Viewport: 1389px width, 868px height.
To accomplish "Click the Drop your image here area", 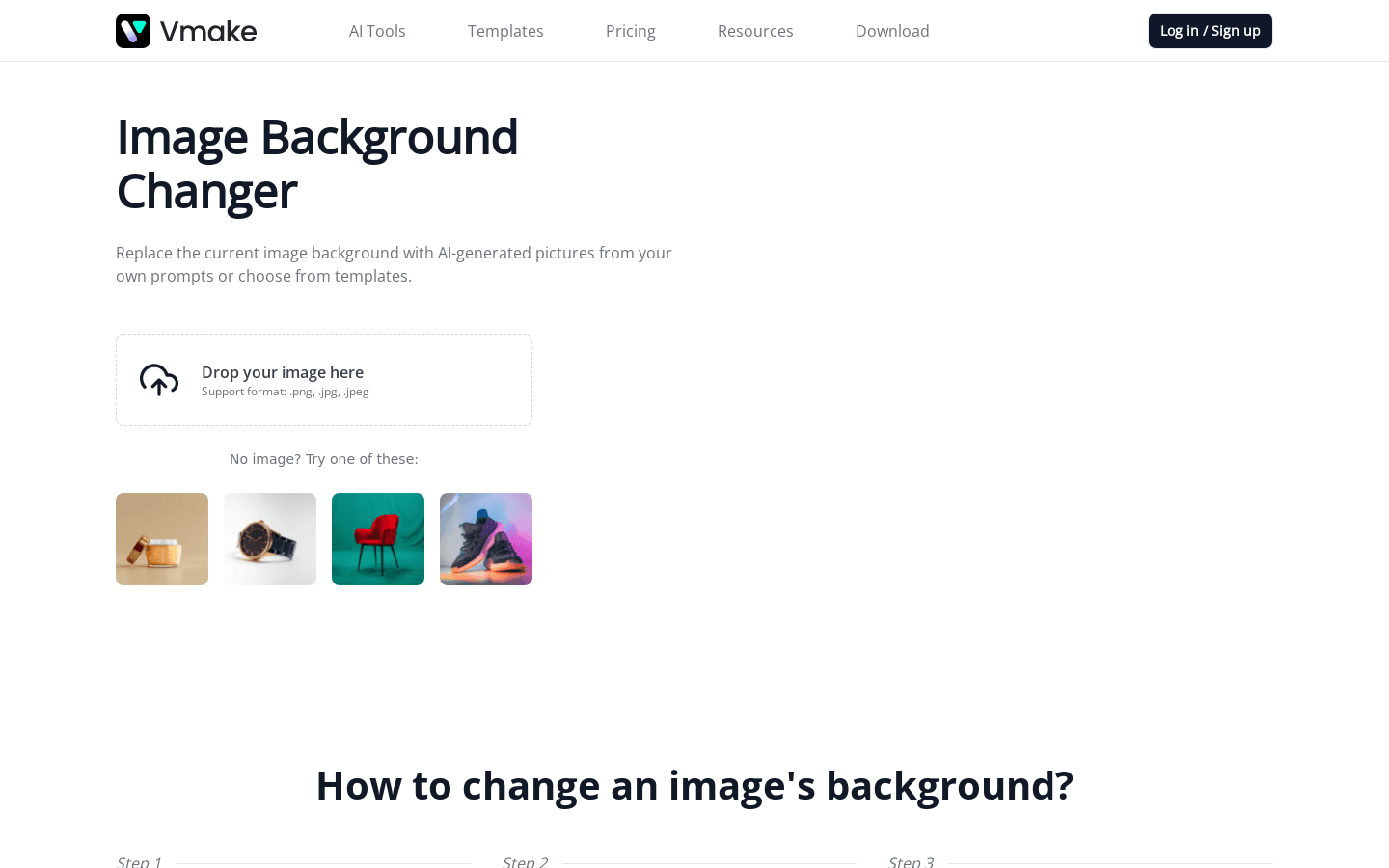I will tap(324, 379).
